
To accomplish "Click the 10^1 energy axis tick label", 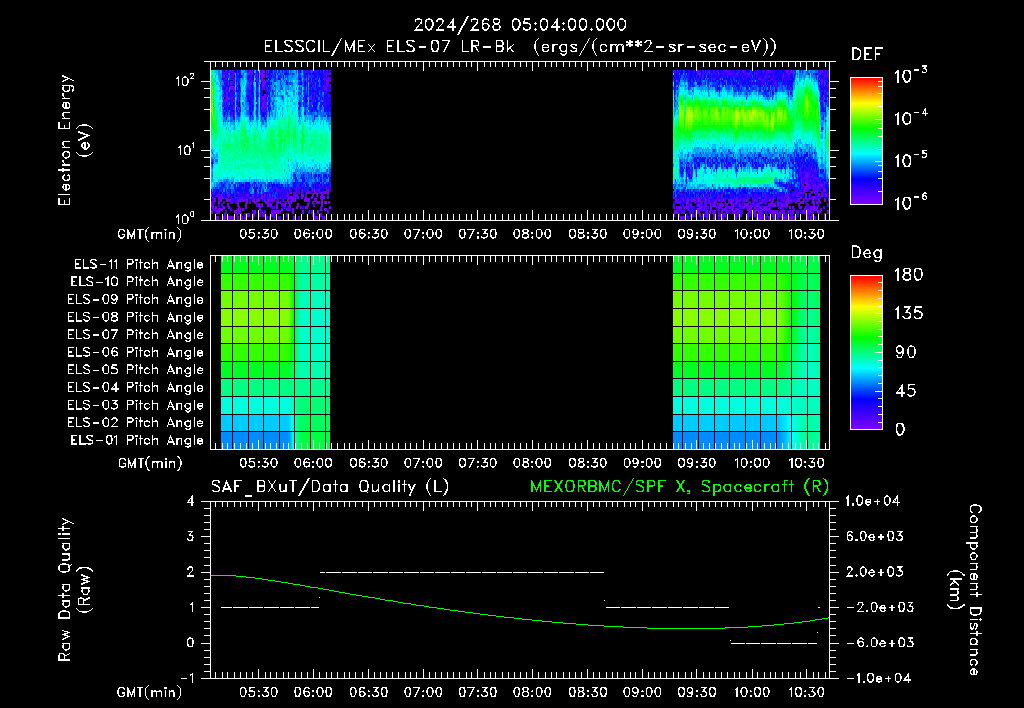I will pyautogui.click(x=185, y=150).
